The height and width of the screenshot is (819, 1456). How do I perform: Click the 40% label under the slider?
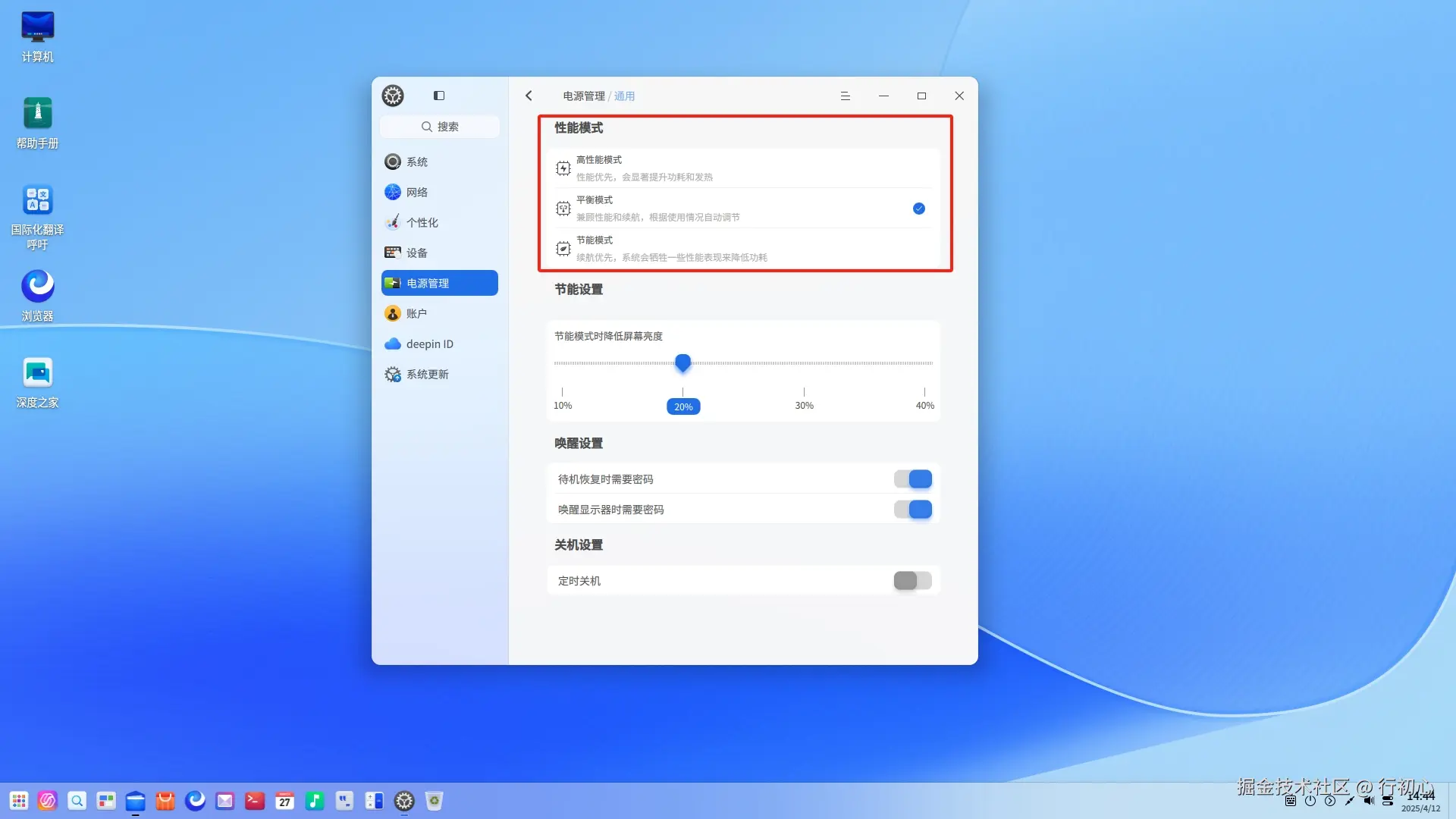(x=925, y=406)
